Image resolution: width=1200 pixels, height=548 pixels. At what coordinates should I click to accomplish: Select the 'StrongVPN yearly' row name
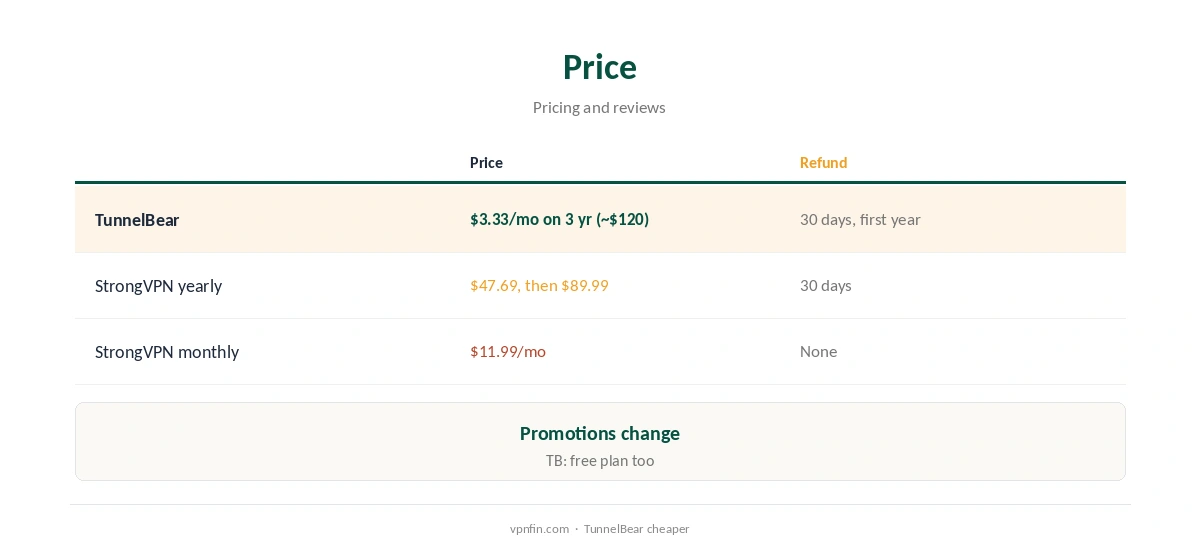[x=158, y=286]
